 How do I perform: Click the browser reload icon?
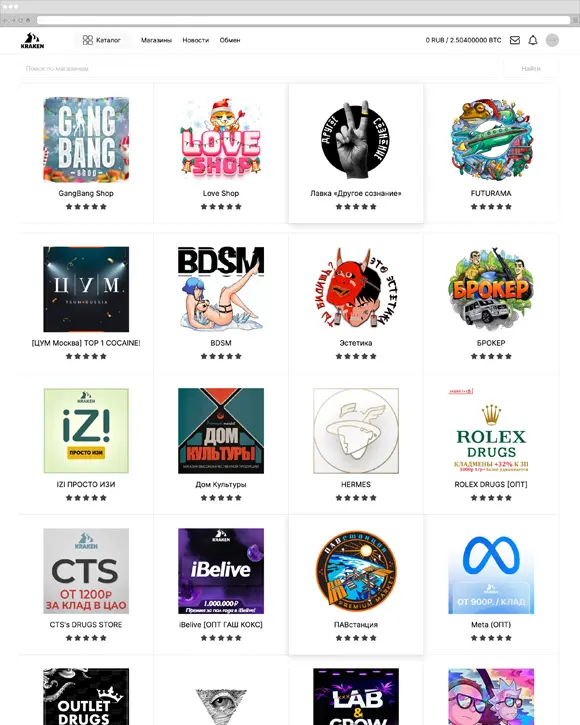21,20
